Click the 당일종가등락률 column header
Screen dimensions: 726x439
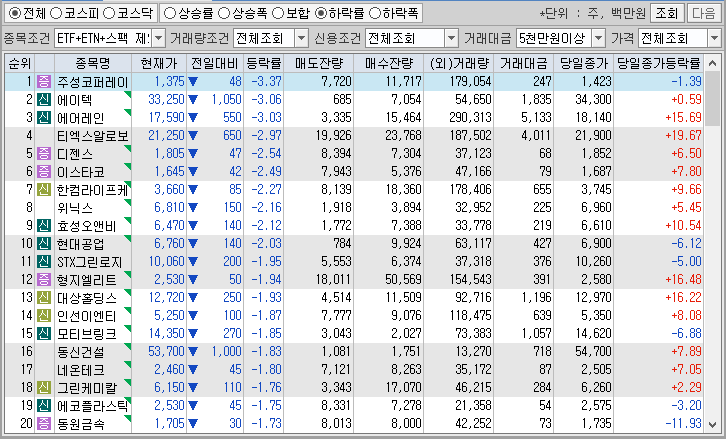659,63
